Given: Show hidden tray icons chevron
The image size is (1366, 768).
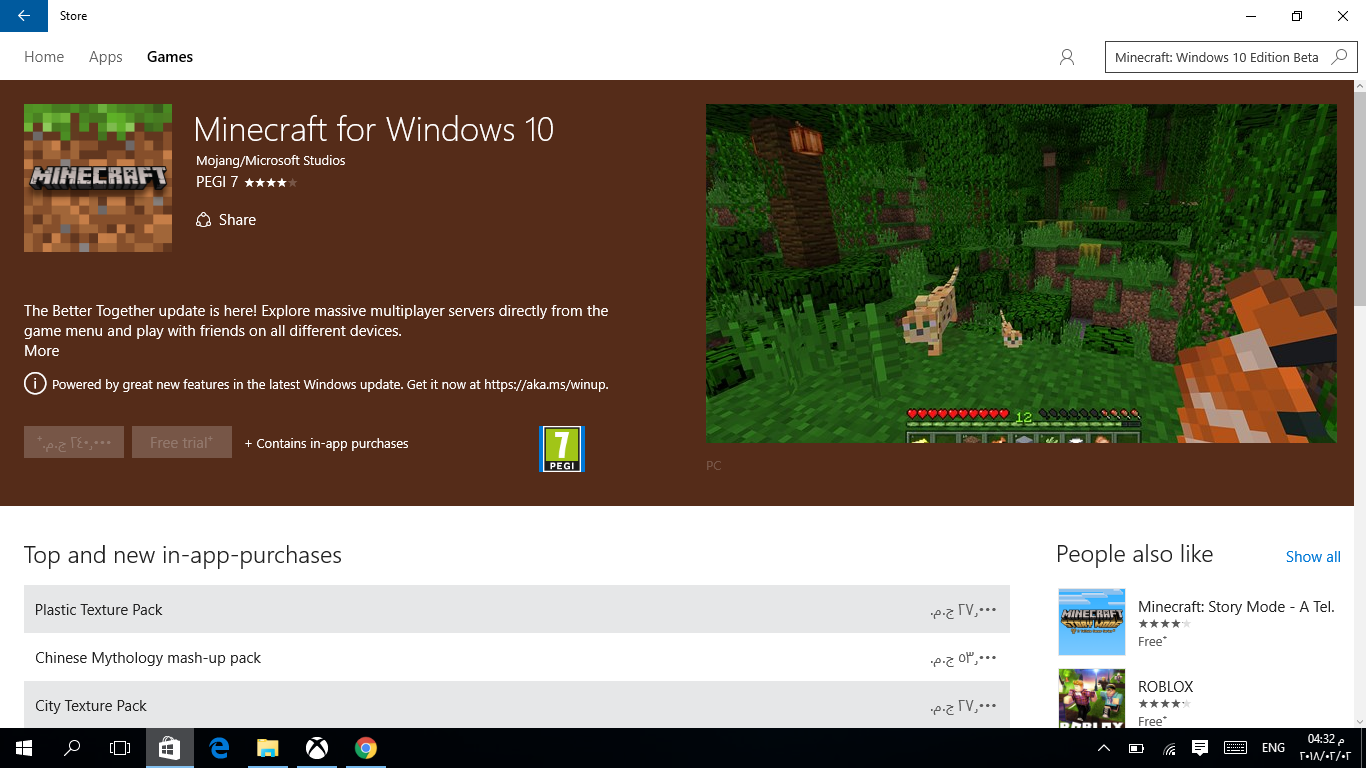Looking at the screenshot, I should point(1104,748).
